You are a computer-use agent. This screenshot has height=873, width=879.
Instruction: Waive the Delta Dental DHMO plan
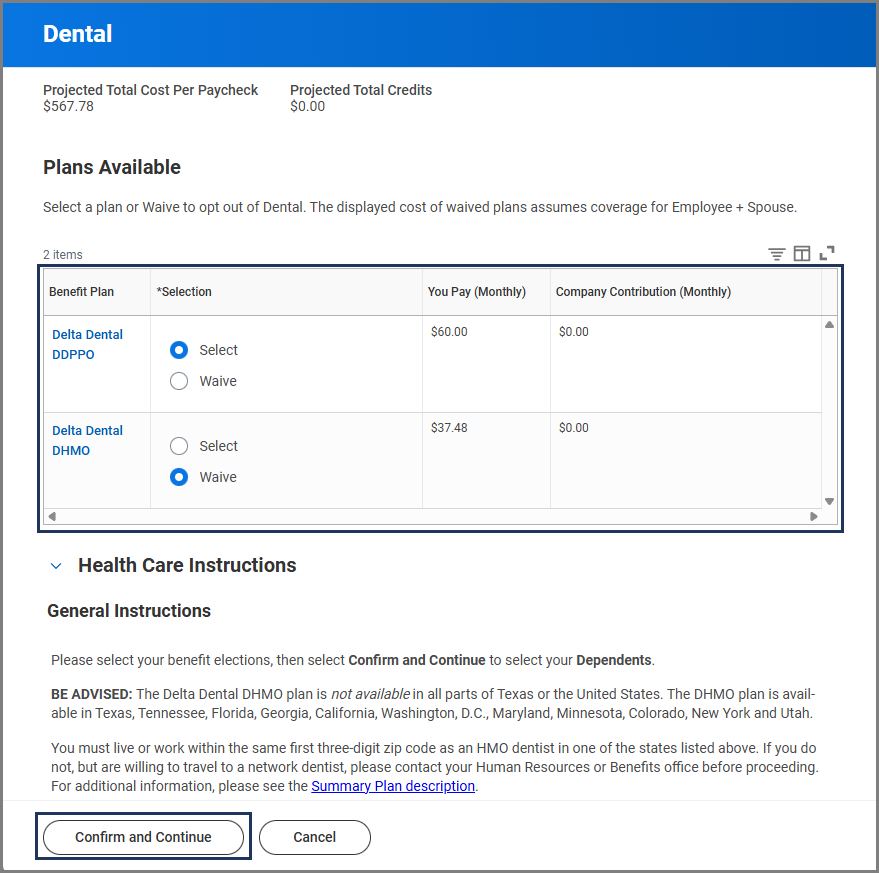[179, 477]
